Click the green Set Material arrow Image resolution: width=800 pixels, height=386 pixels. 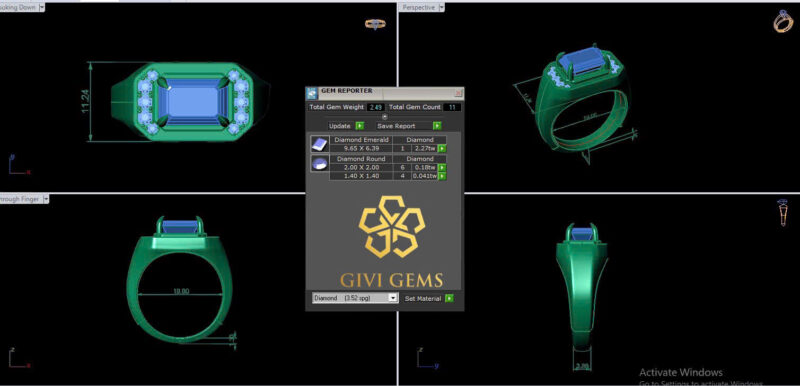449,298
